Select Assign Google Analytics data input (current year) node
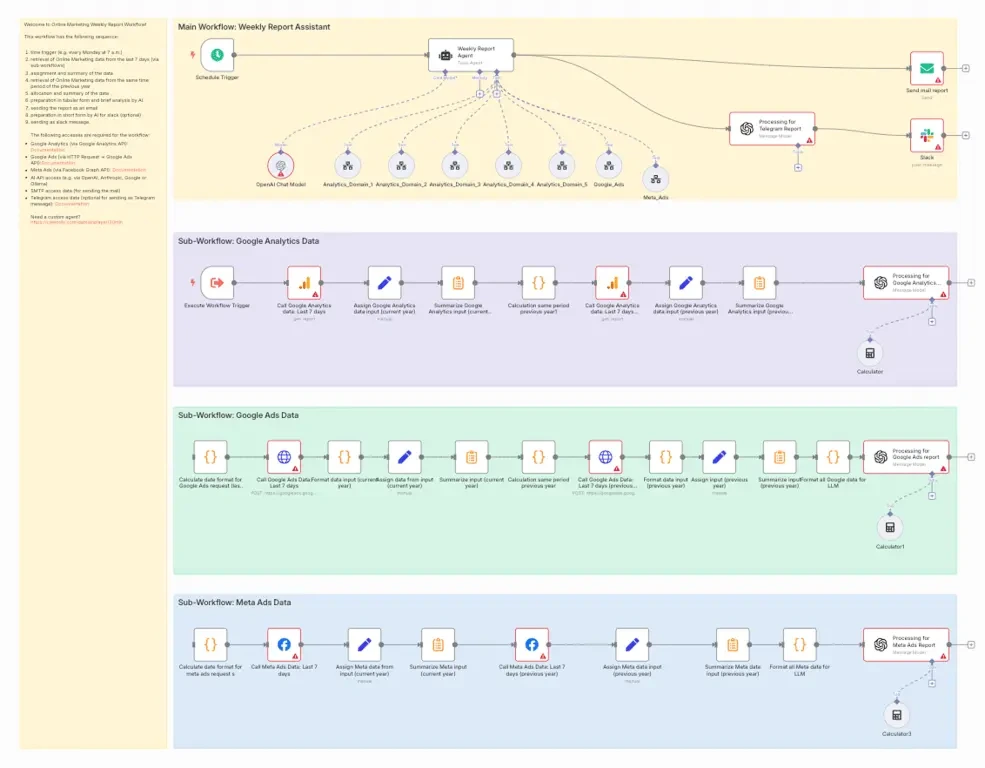This screenshot has height=768, width=985. [x=384, y=283]
